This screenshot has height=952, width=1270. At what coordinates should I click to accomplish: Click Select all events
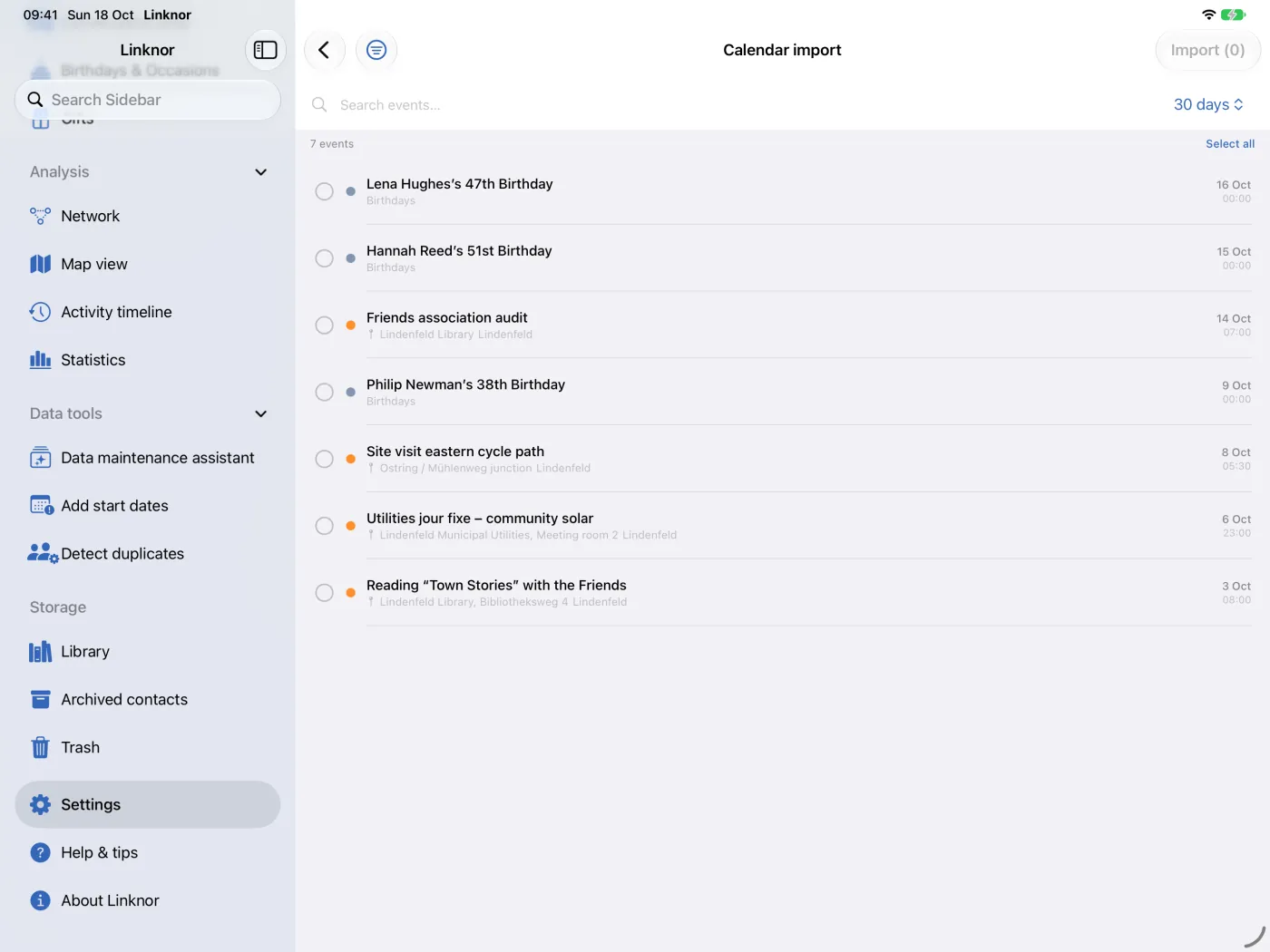click(x=1230, y=143)
